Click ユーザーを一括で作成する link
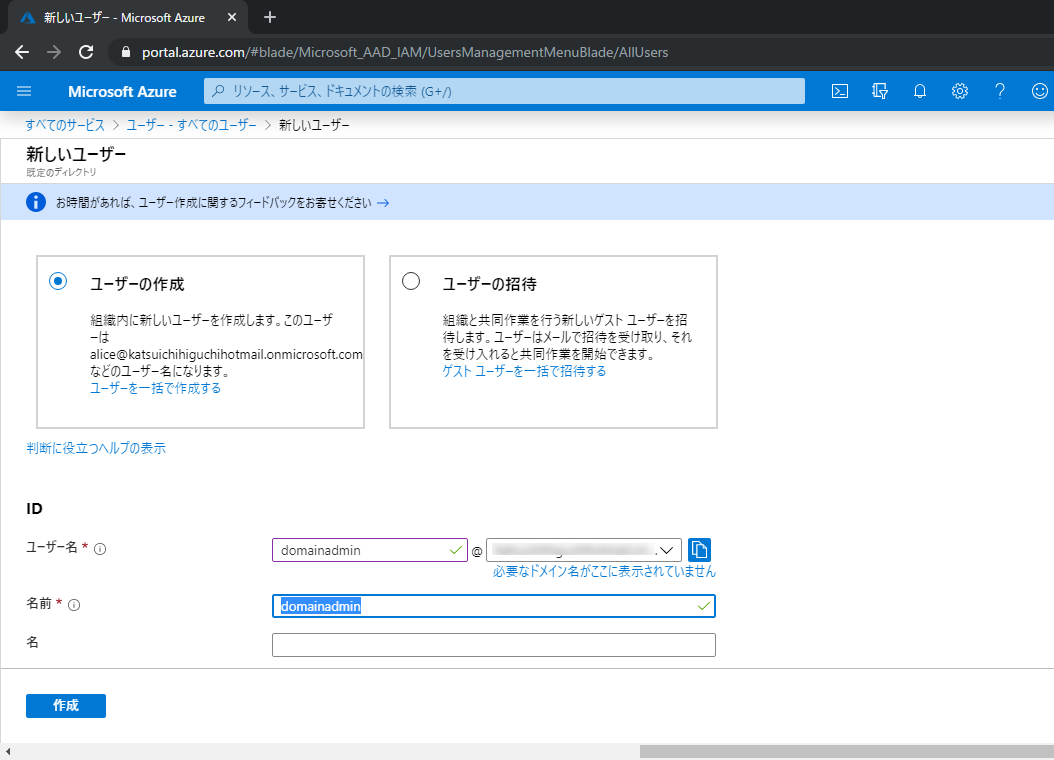 click(155, 388)
